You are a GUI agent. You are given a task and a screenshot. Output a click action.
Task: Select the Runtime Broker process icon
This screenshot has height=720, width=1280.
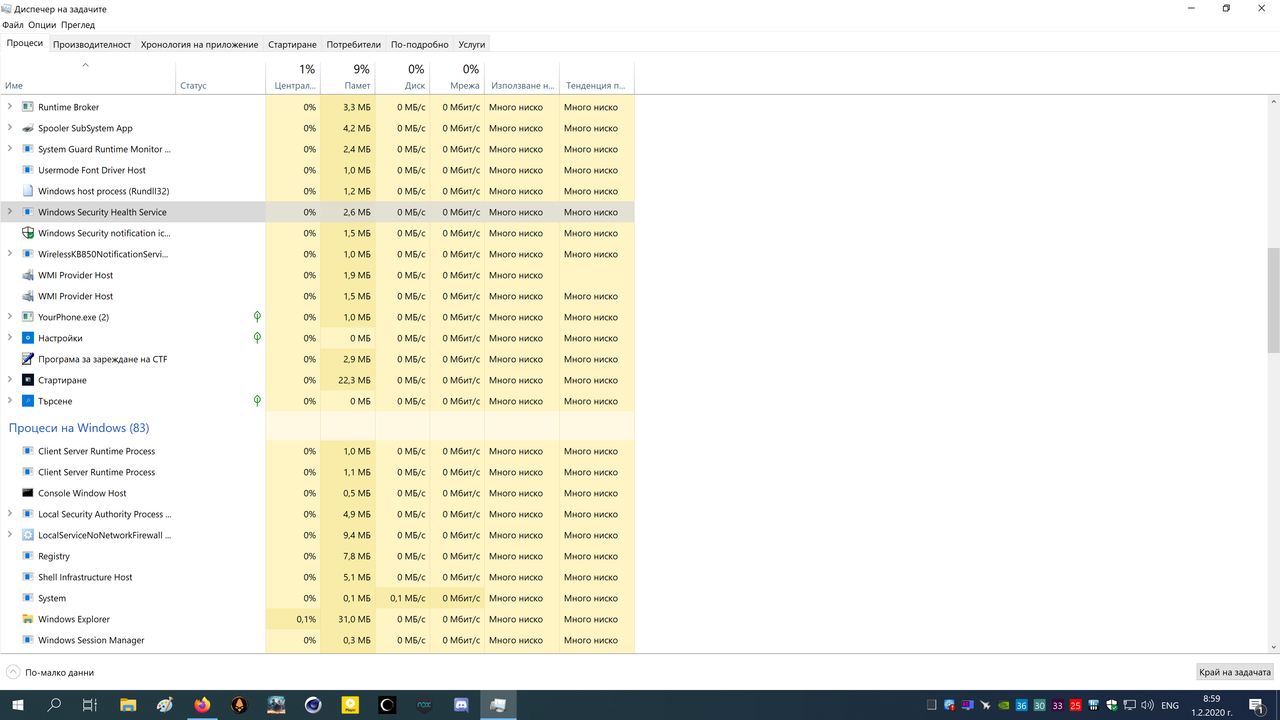click(28, 107)
